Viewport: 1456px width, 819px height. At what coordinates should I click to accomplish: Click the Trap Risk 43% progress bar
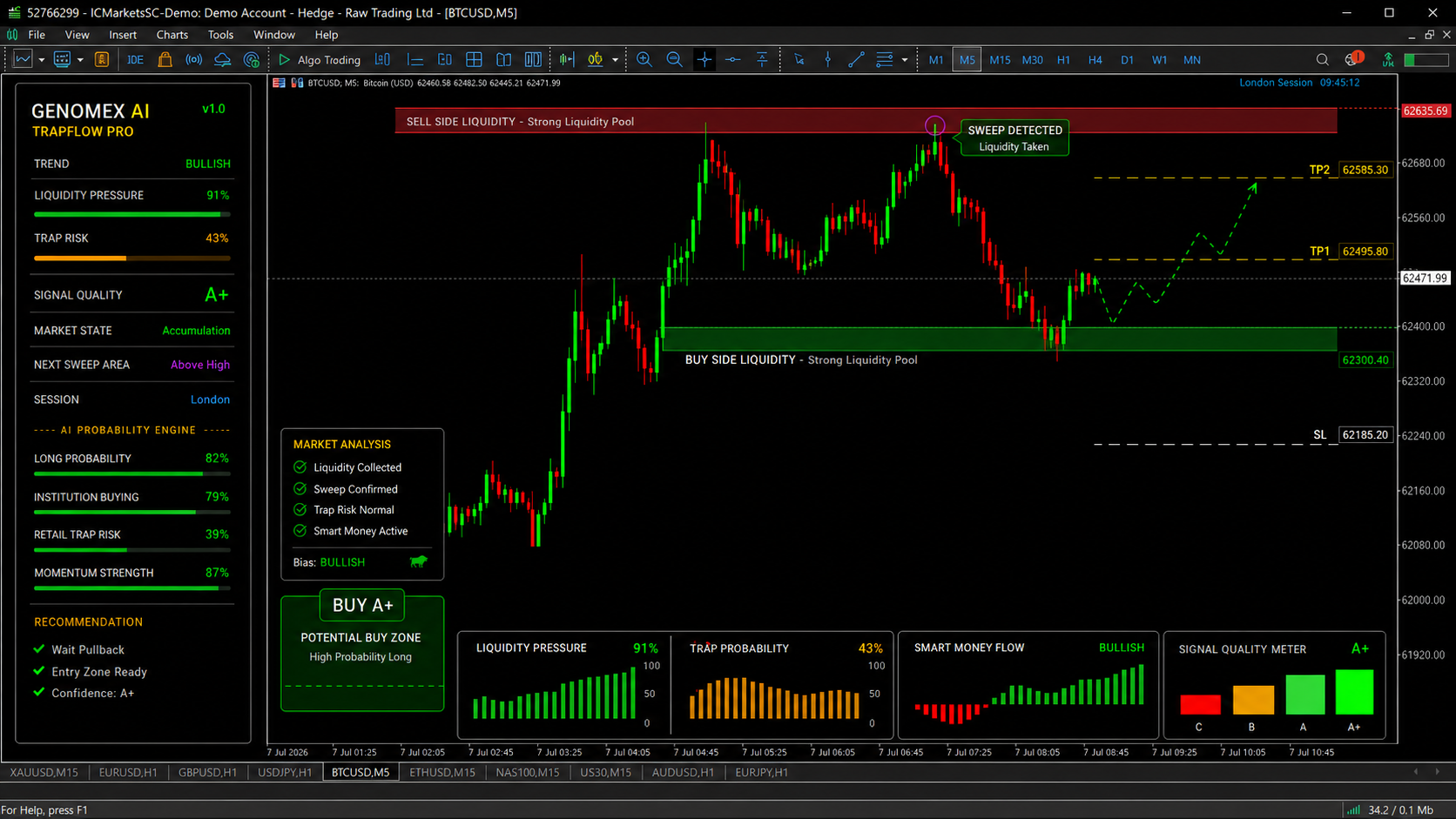(x=132, y=258)
